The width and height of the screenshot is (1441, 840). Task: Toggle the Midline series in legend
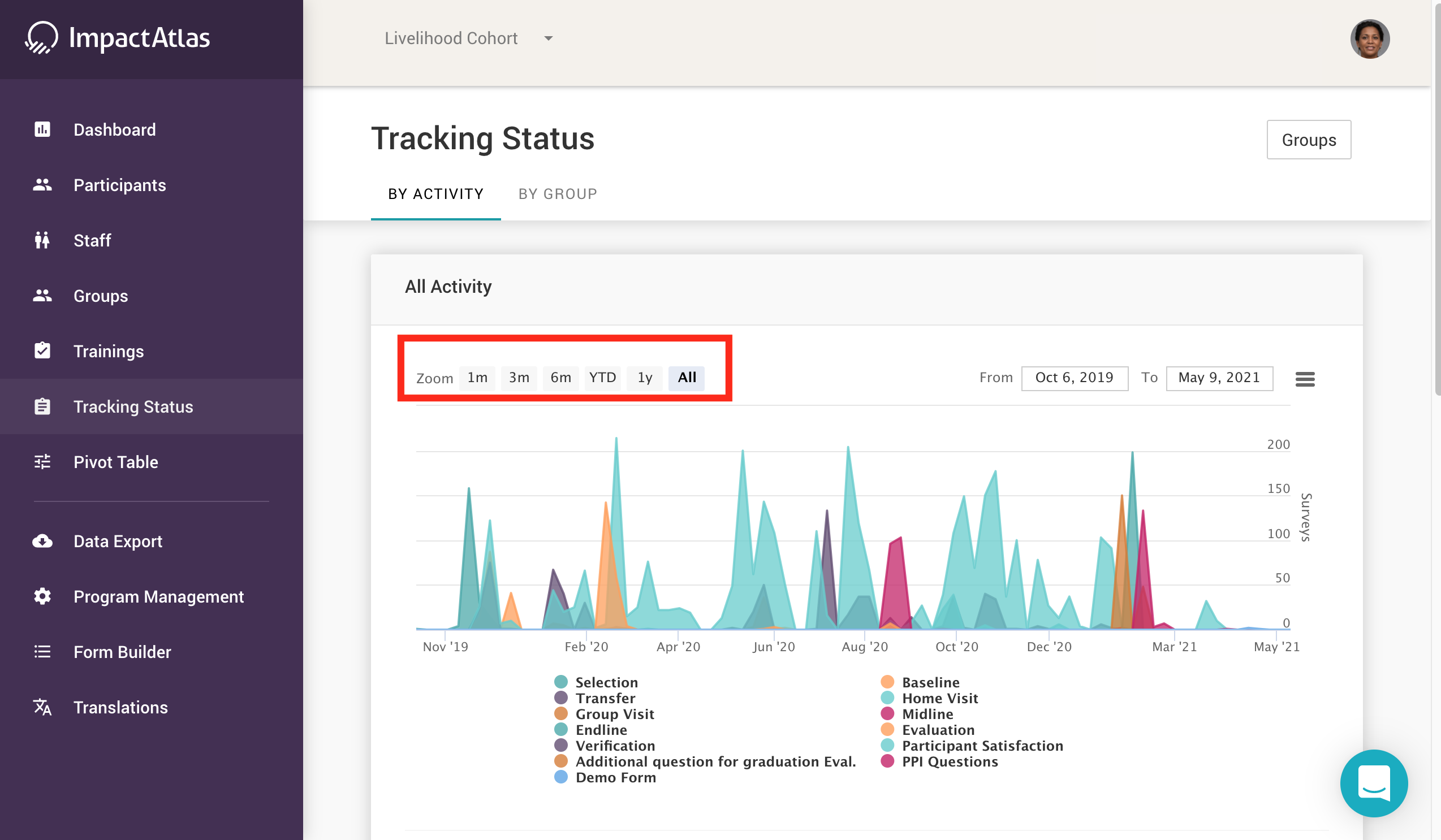click(927, 715)
